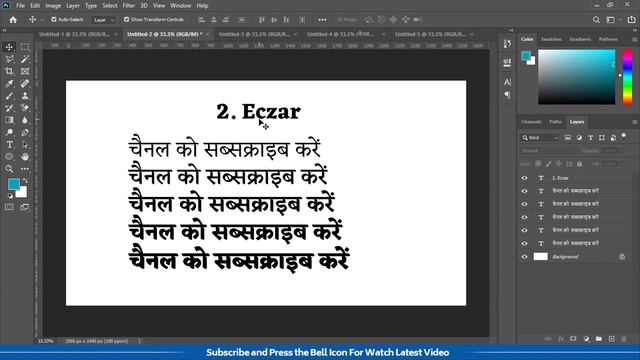Select the Eraser tool

(25, 108)
